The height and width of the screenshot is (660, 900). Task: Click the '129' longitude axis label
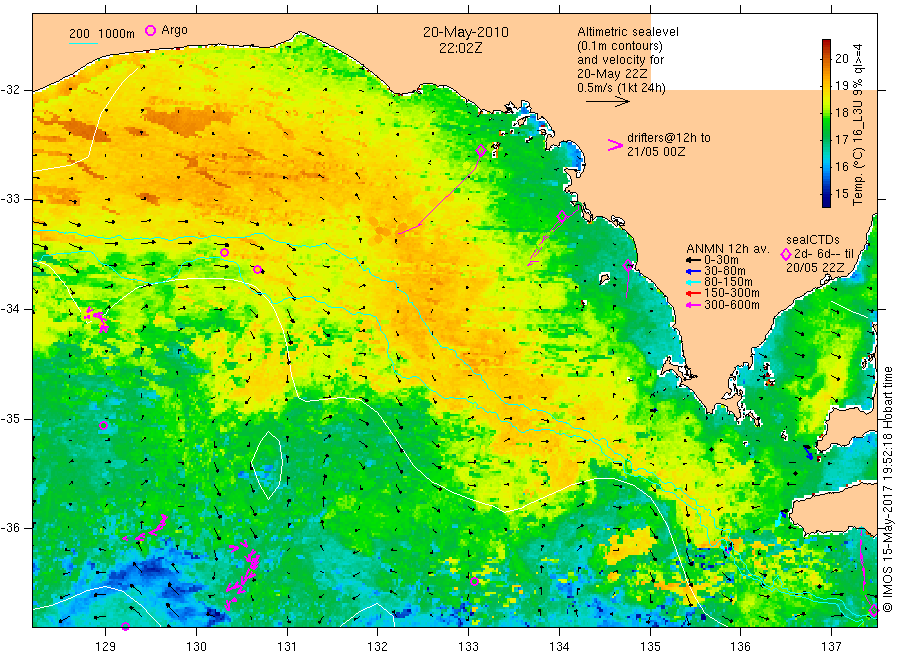(x=106, y=647)
